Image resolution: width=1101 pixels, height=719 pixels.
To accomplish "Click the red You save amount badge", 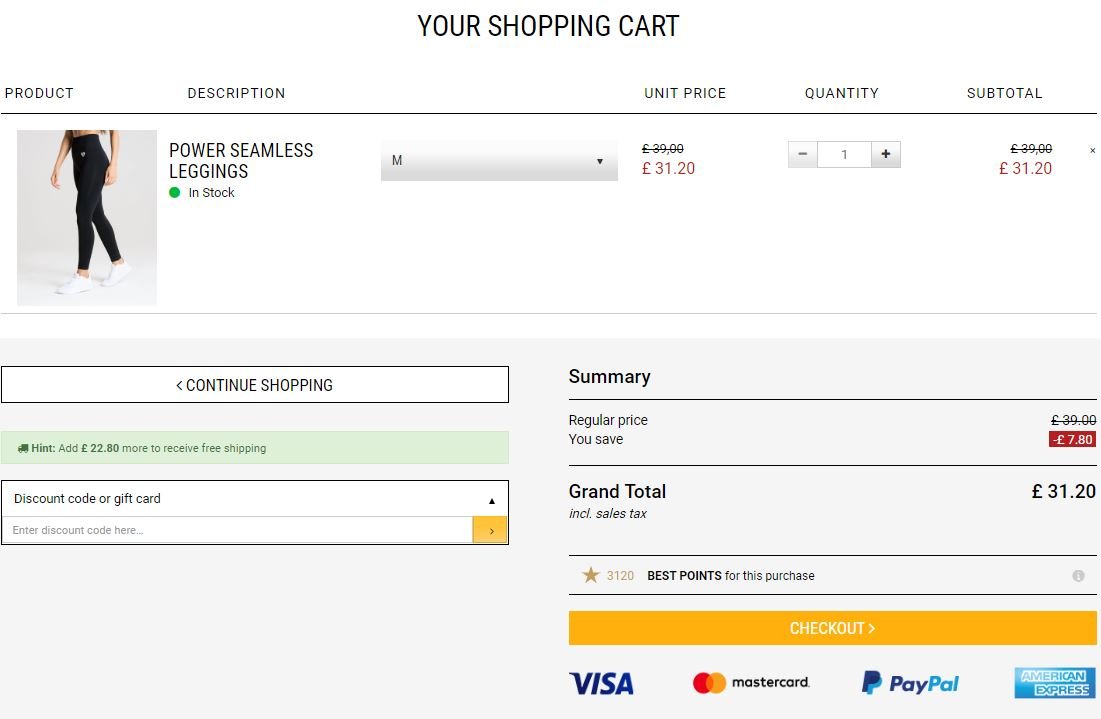I will 1072,439.
